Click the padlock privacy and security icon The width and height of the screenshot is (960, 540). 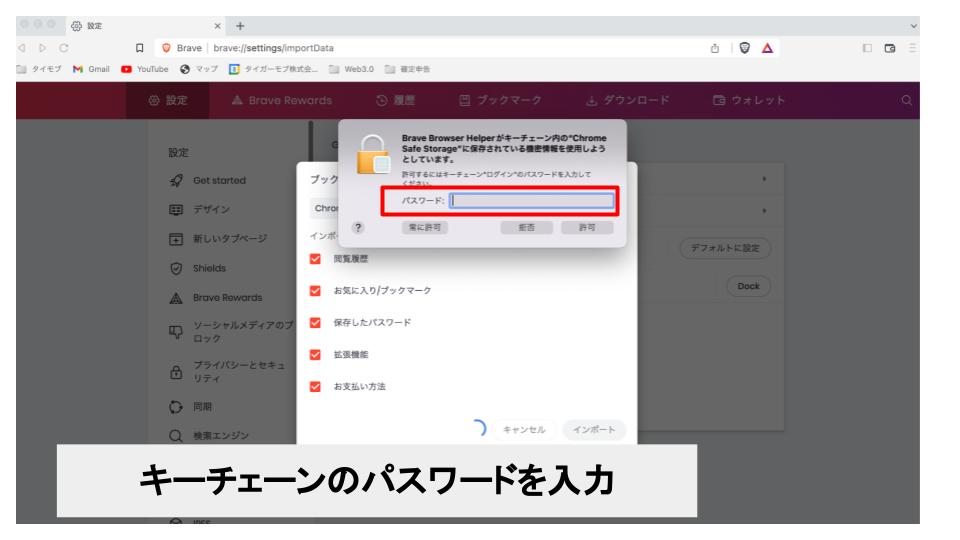click(176, 372)
